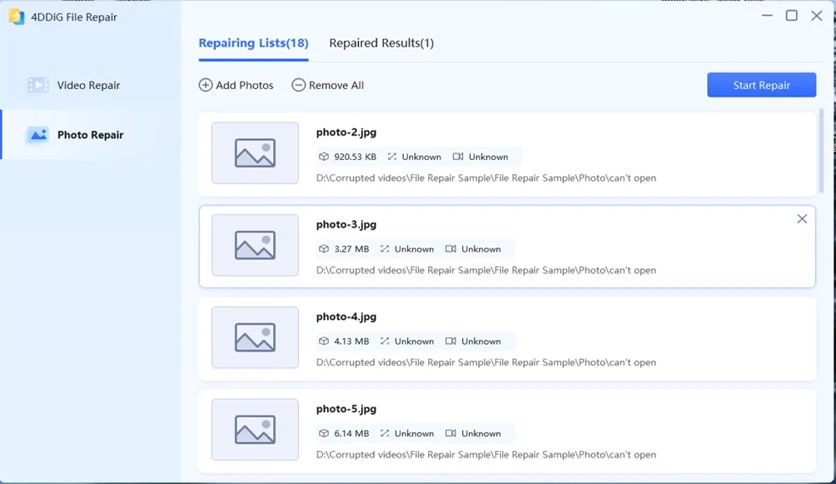836x484 pixels.
Task: Switch to the Repairing Lists(18) tab
Action: [253, 43]
